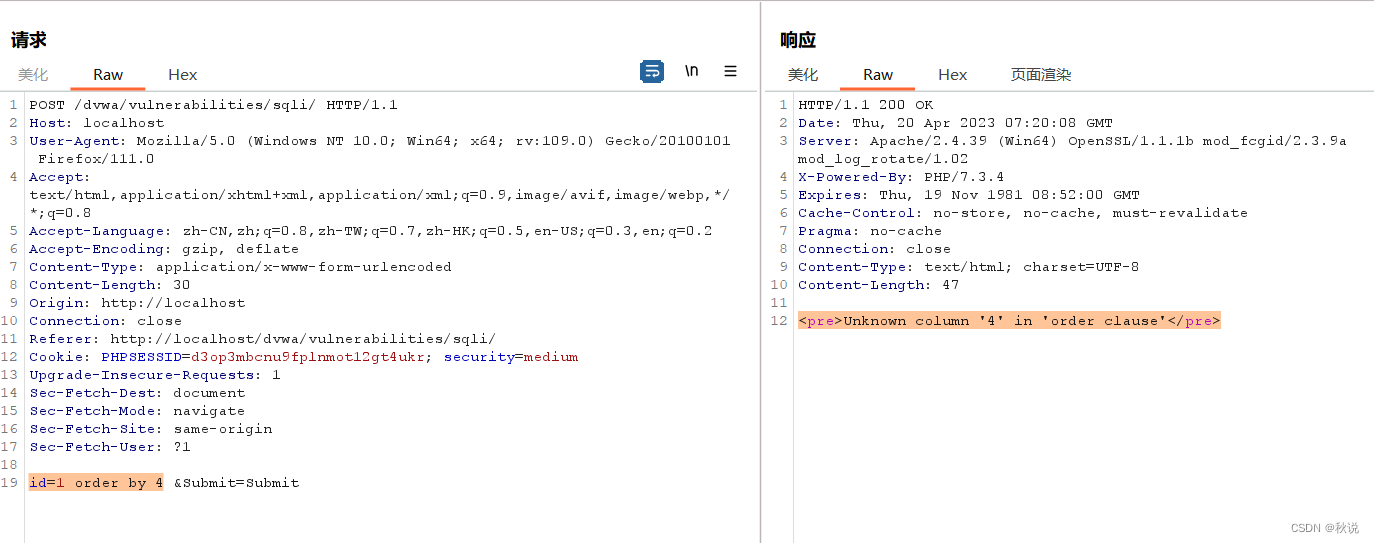Click the request Connection: close line

105,321
